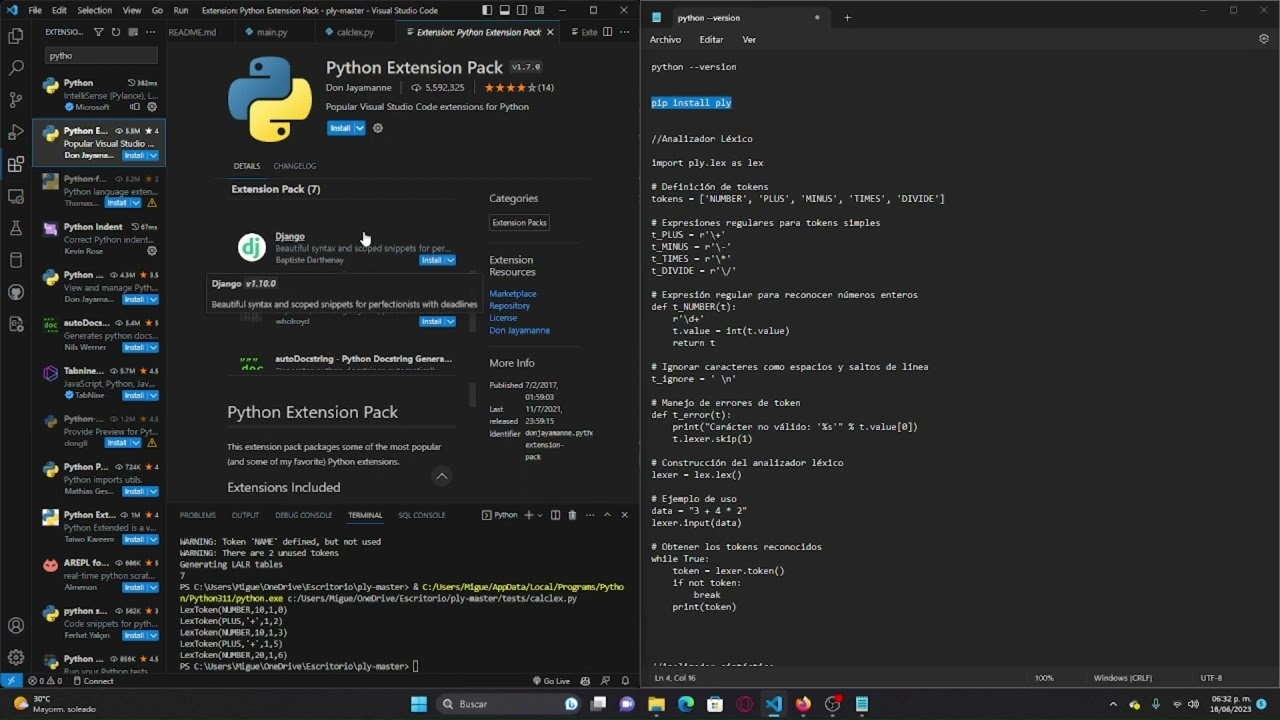Open the Search view in activity bar
1280x720 pixels.
(15, 68)
